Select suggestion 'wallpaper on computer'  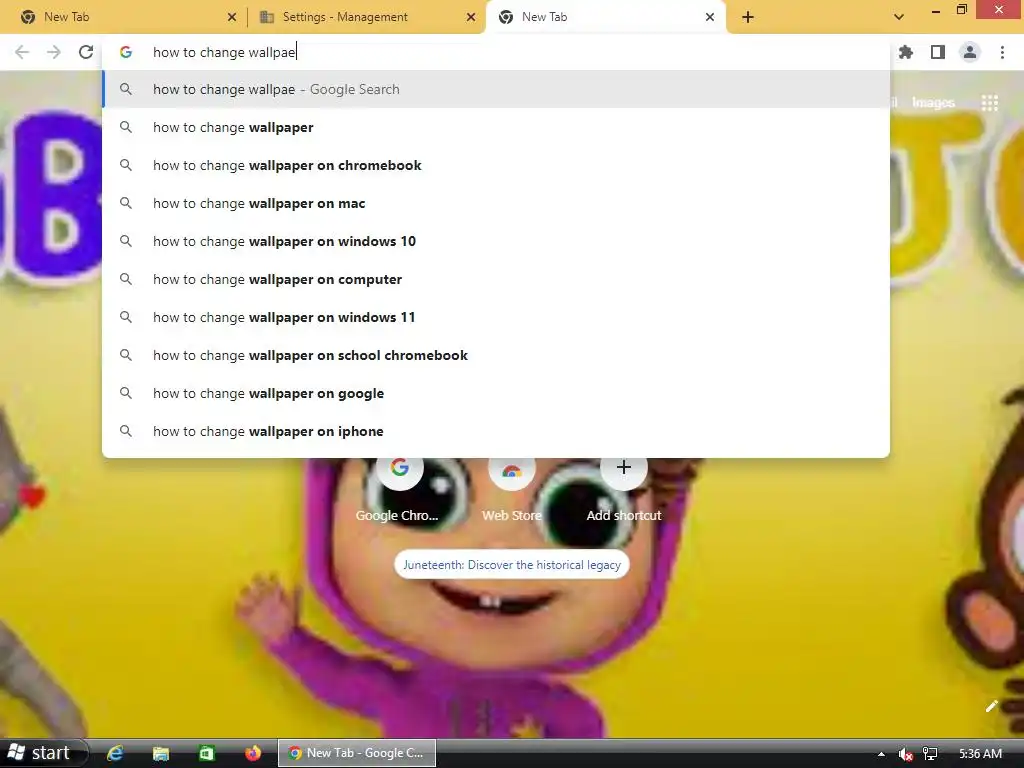tap(496, 279)
